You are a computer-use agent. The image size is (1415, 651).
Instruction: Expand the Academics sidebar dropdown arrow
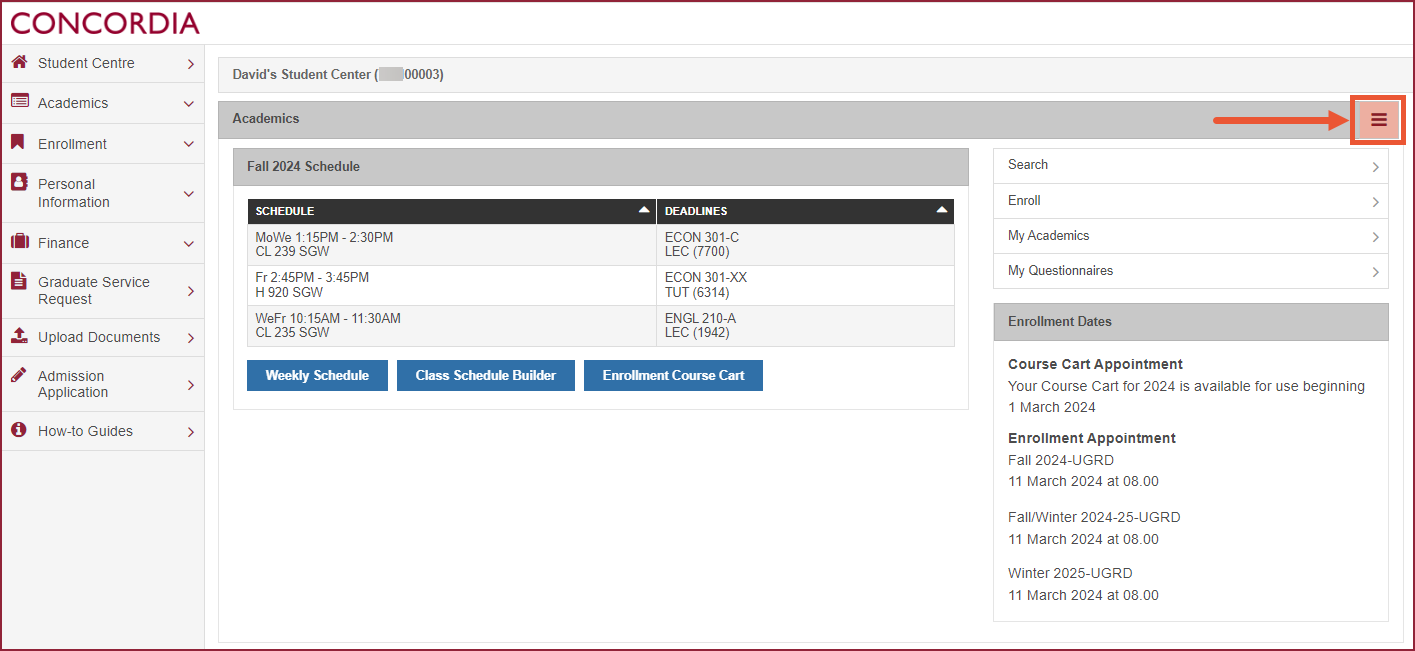189,104
